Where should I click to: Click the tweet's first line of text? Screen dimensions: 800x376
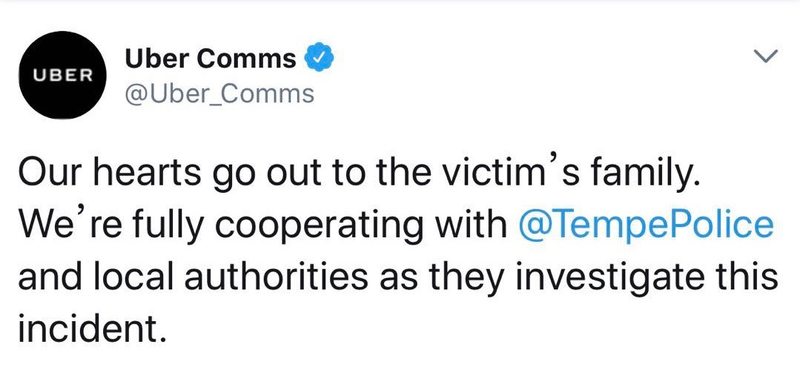[357, 174]
